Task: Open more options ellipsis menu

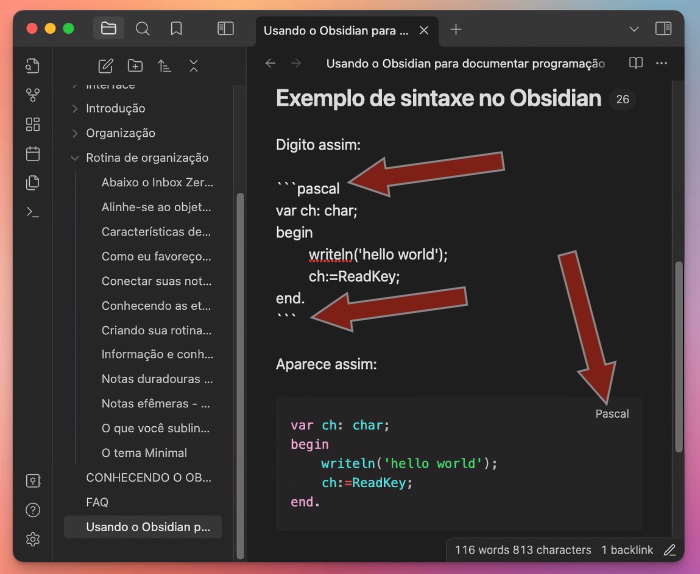Action: click(662, 63)
